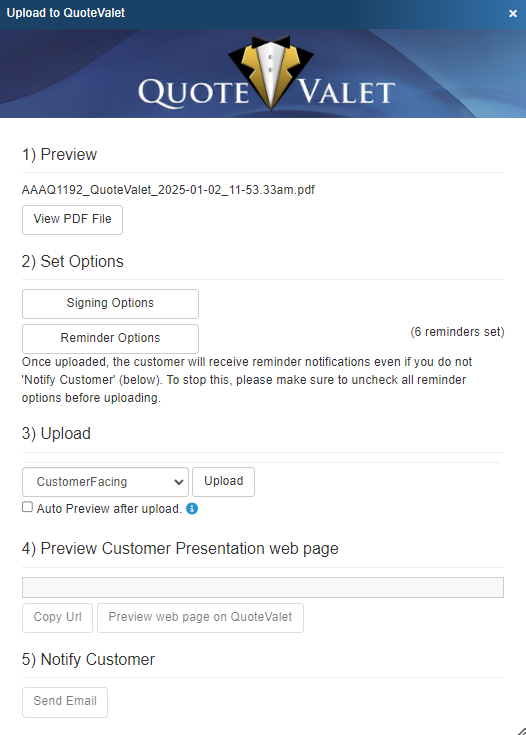Open Signing Options
The height and width of the screenshot is (735, 526).
(x=110, y=303)
